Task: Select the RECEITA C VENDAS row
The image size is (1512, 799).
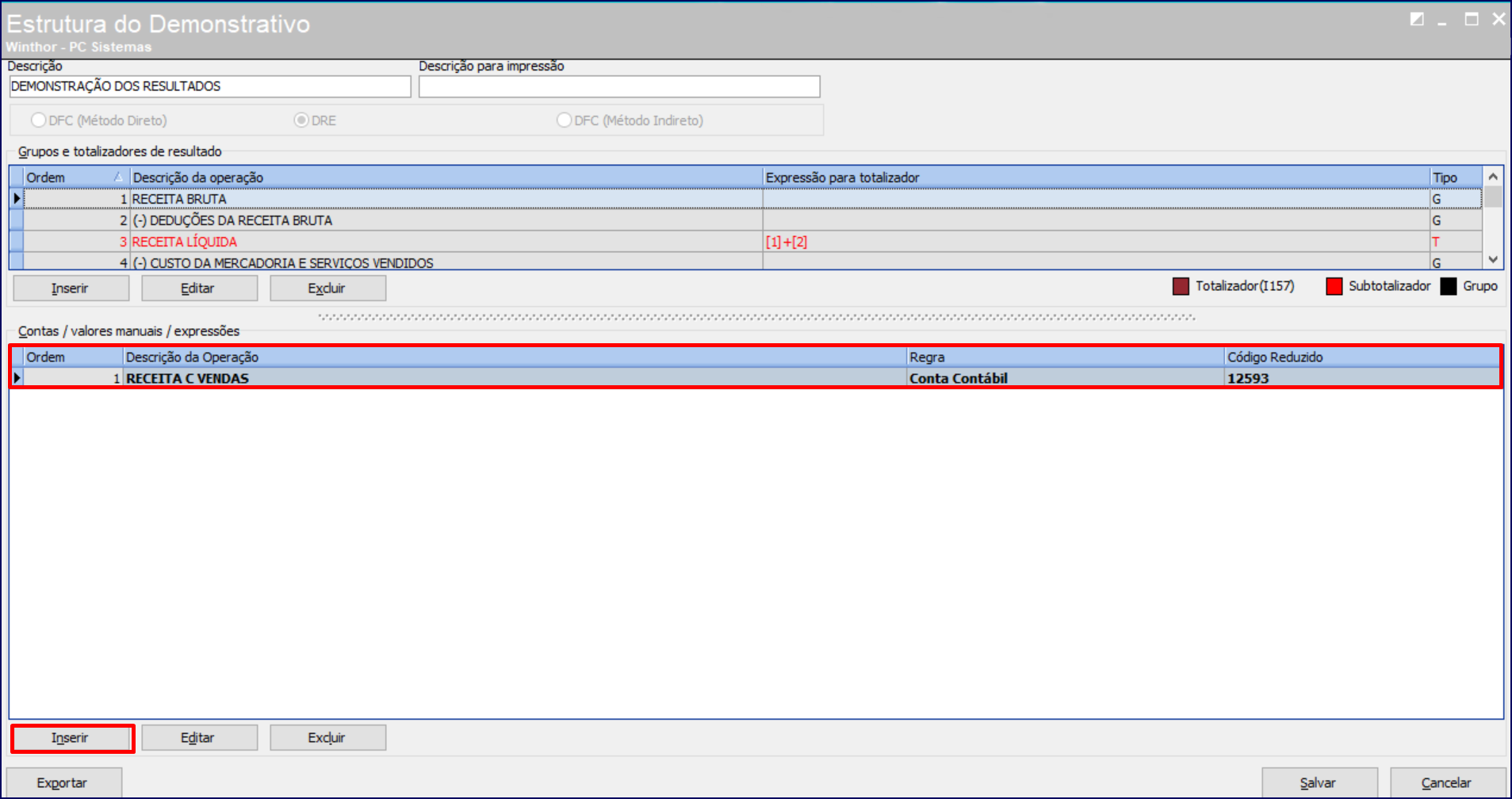Action: coord(756,378)
